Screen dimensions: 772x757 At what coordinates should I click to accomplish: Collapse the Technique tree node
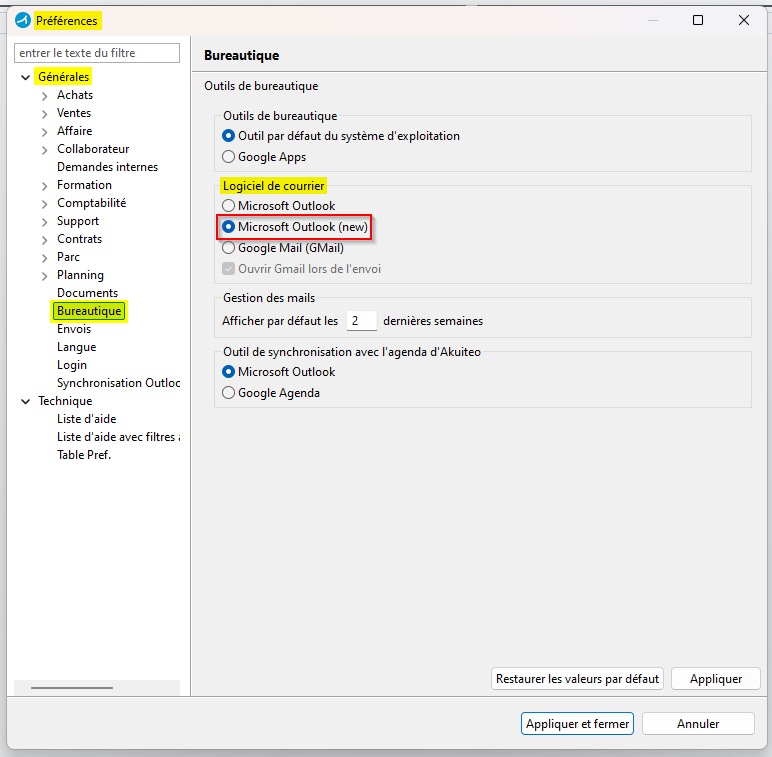[x=26, y=402]
